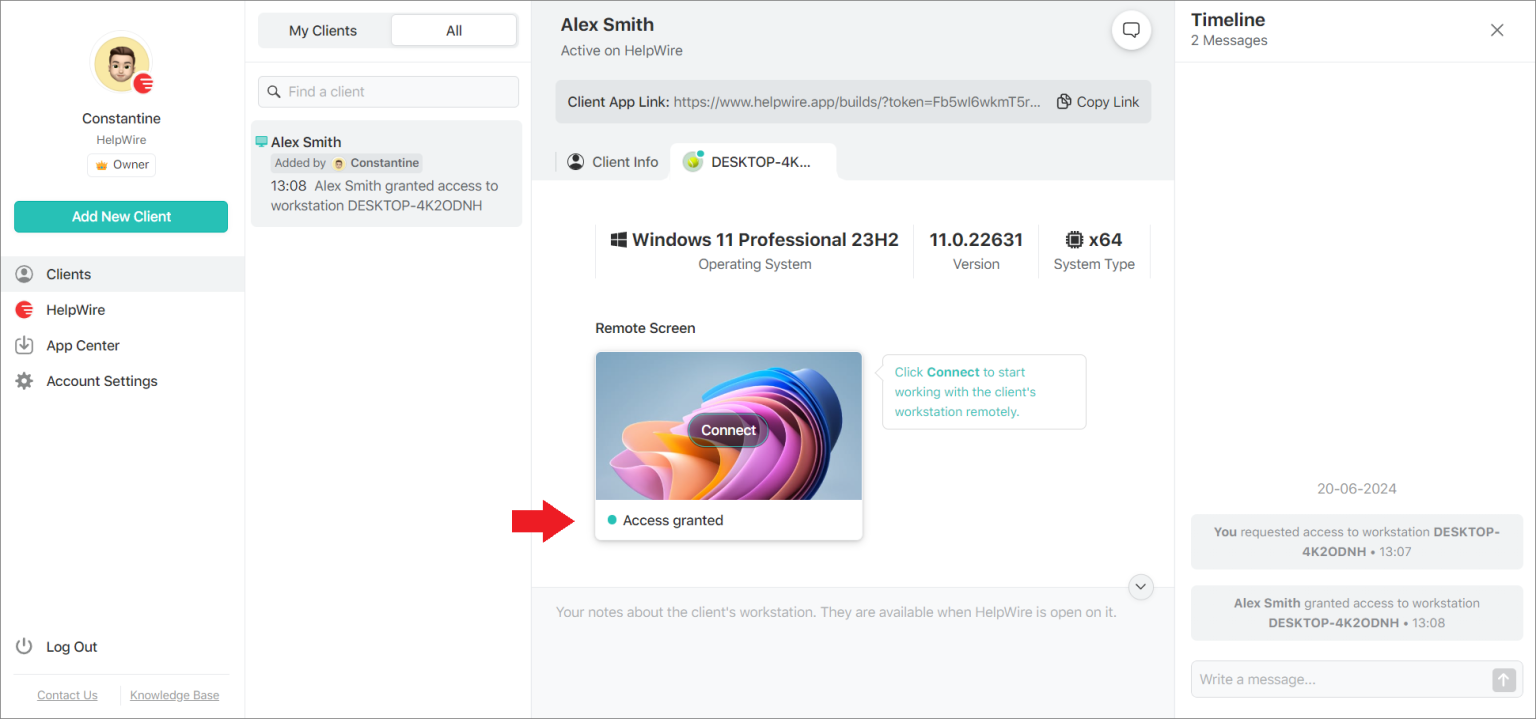
Task: Open the chat bubble icon near Alex Smith
Action: click(x=1131, y=30)
